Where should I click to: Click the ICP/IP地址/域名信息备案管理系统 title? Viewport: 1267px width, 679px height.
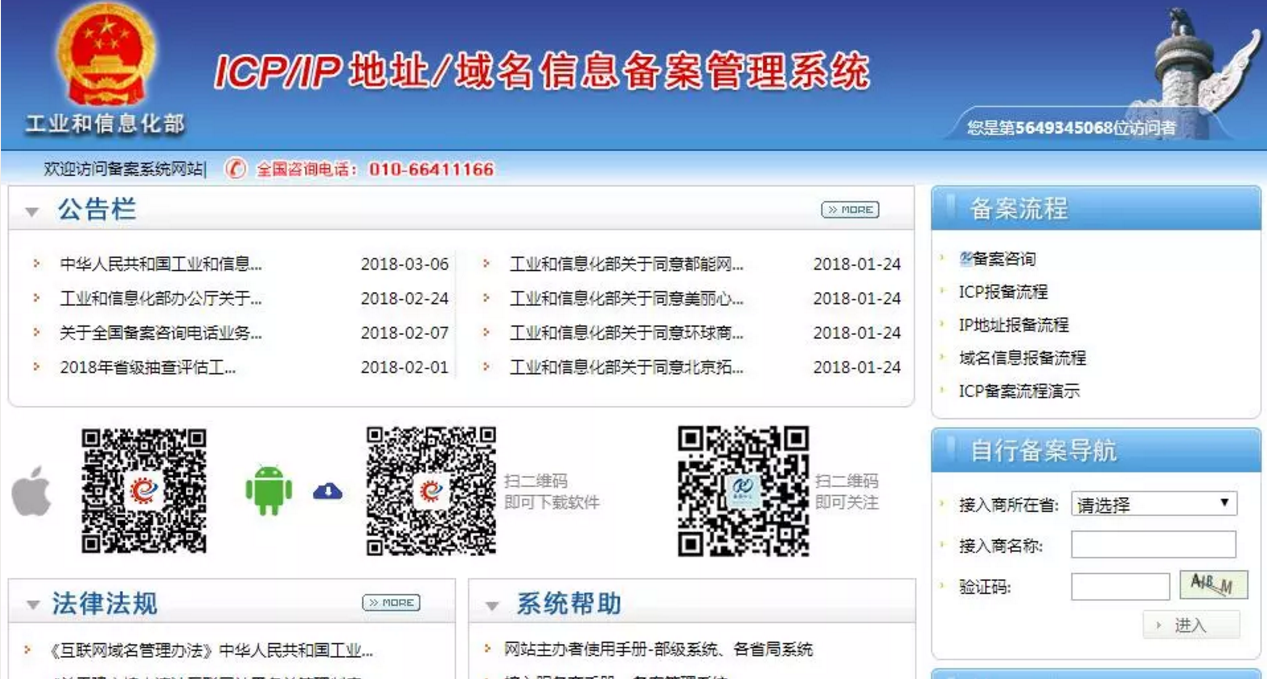[x=541, y=72]
